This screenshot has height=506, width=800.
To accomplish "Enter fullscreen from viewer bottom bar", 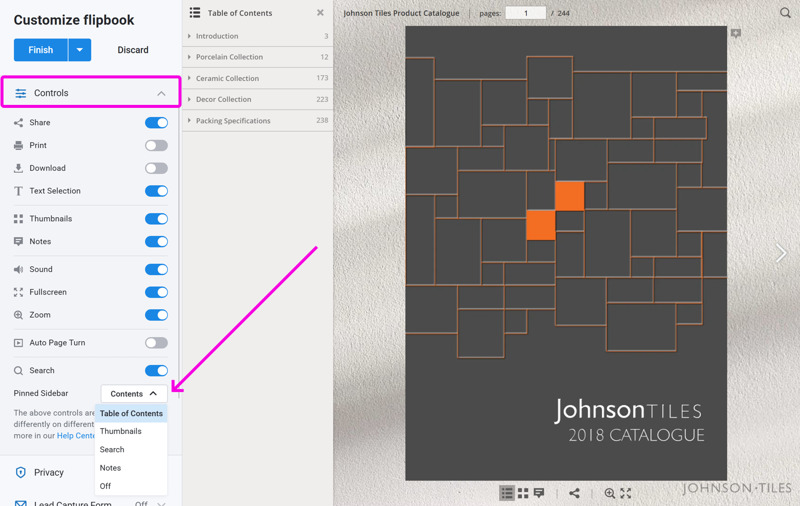I will coord(626,493).
